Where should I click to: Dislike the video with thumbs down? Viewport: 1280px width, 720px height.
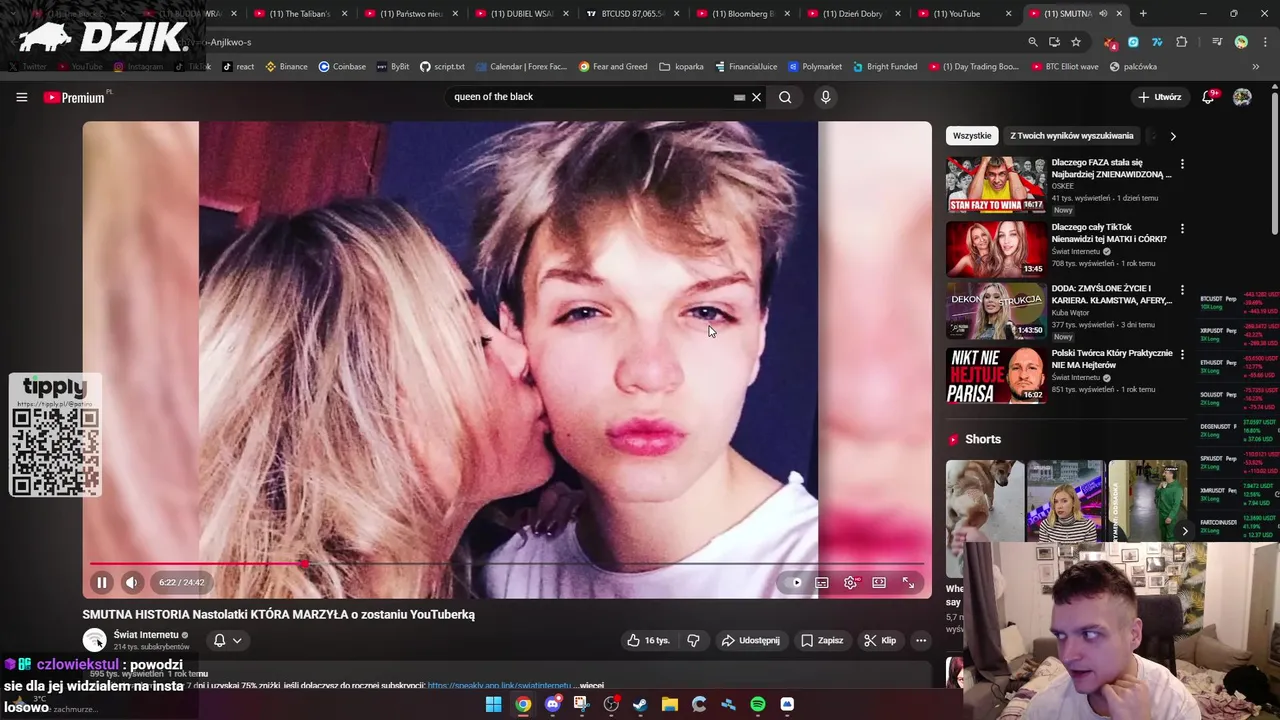pos(693,640)
